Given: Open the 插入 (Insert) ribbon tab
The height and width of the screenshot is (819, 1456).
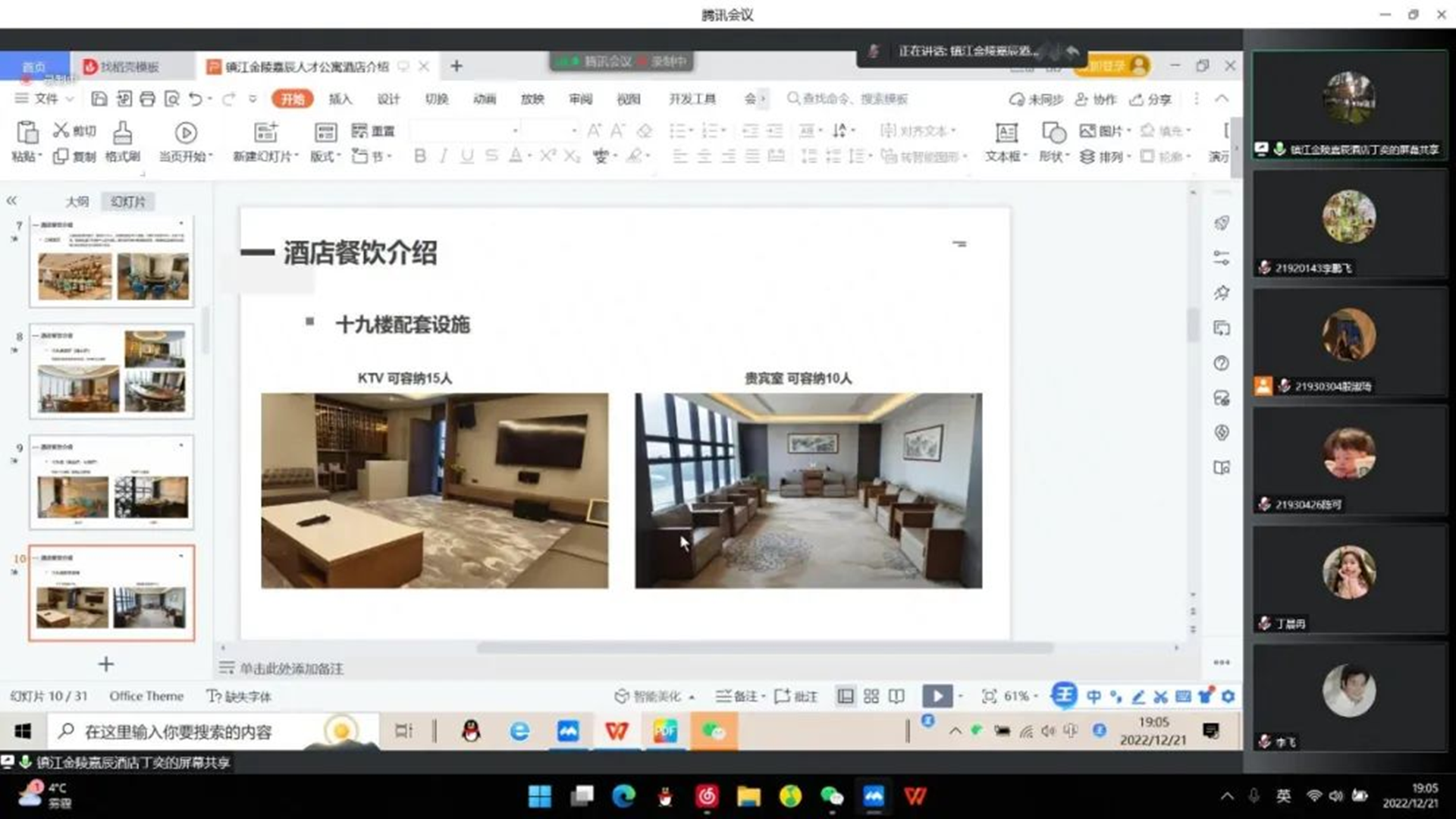Looking at the screenshot, I should point(340,99).
